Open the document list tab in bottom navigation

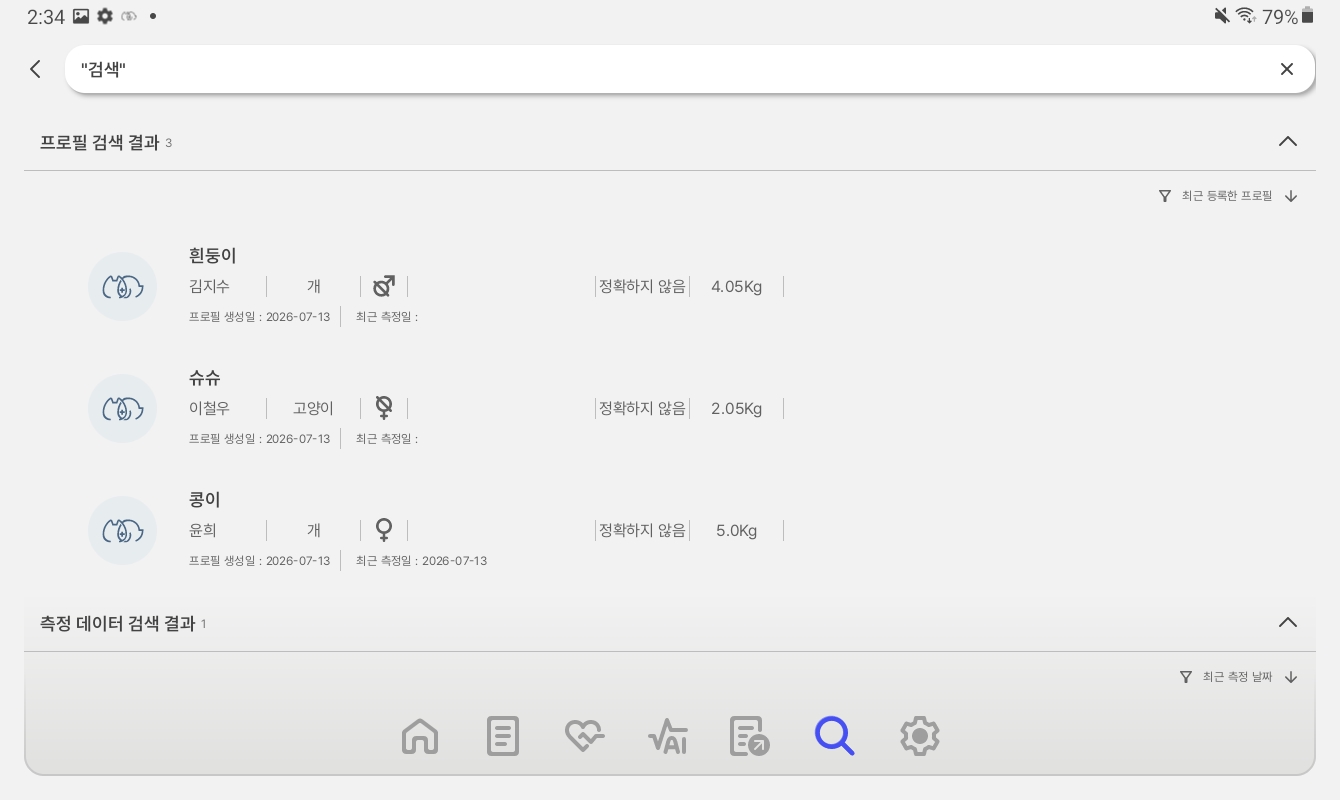click(503, 736)
